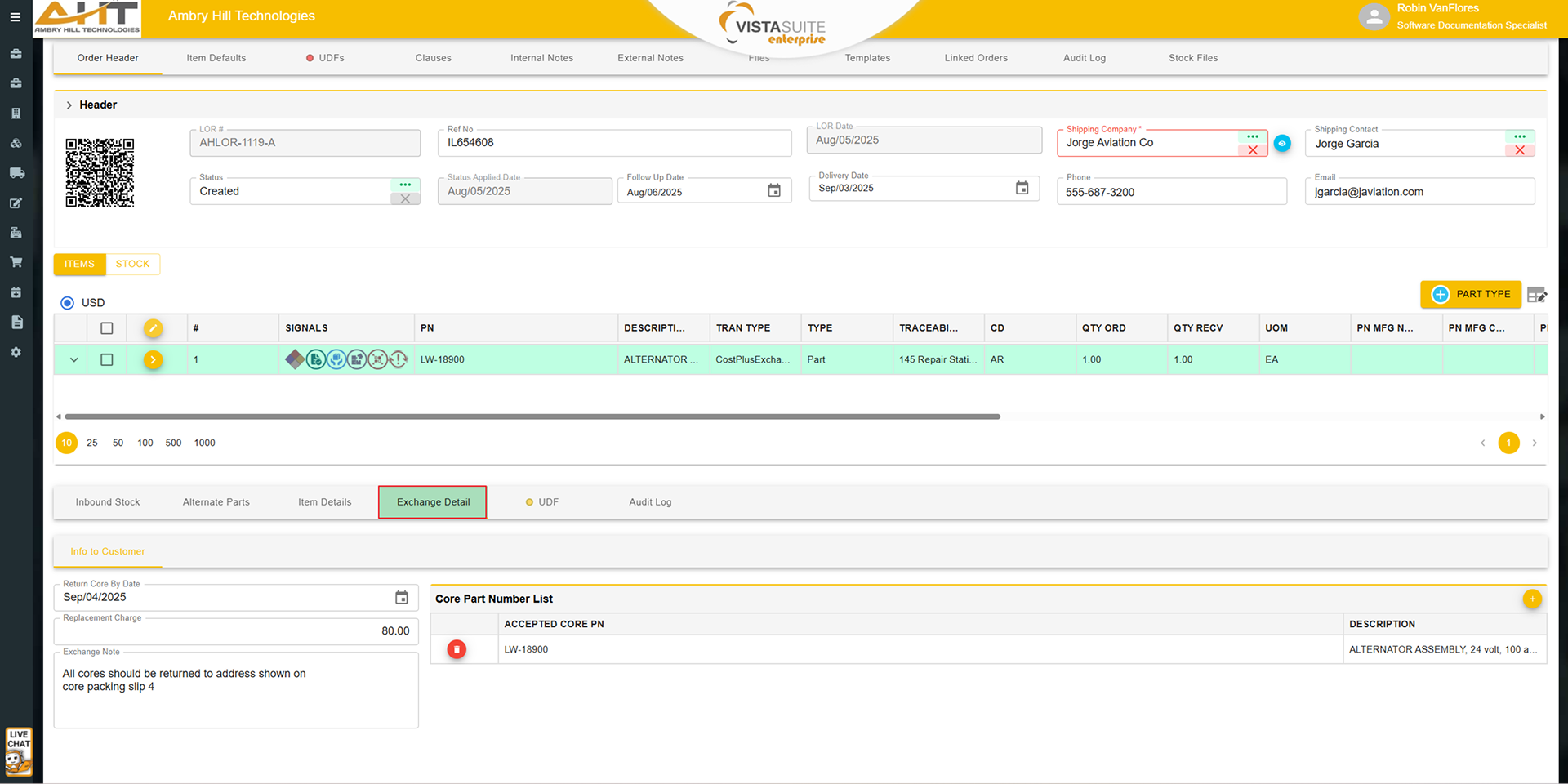Open Live Chat support widget
This screenshot has width=1568, height=784.
(18, 751)
